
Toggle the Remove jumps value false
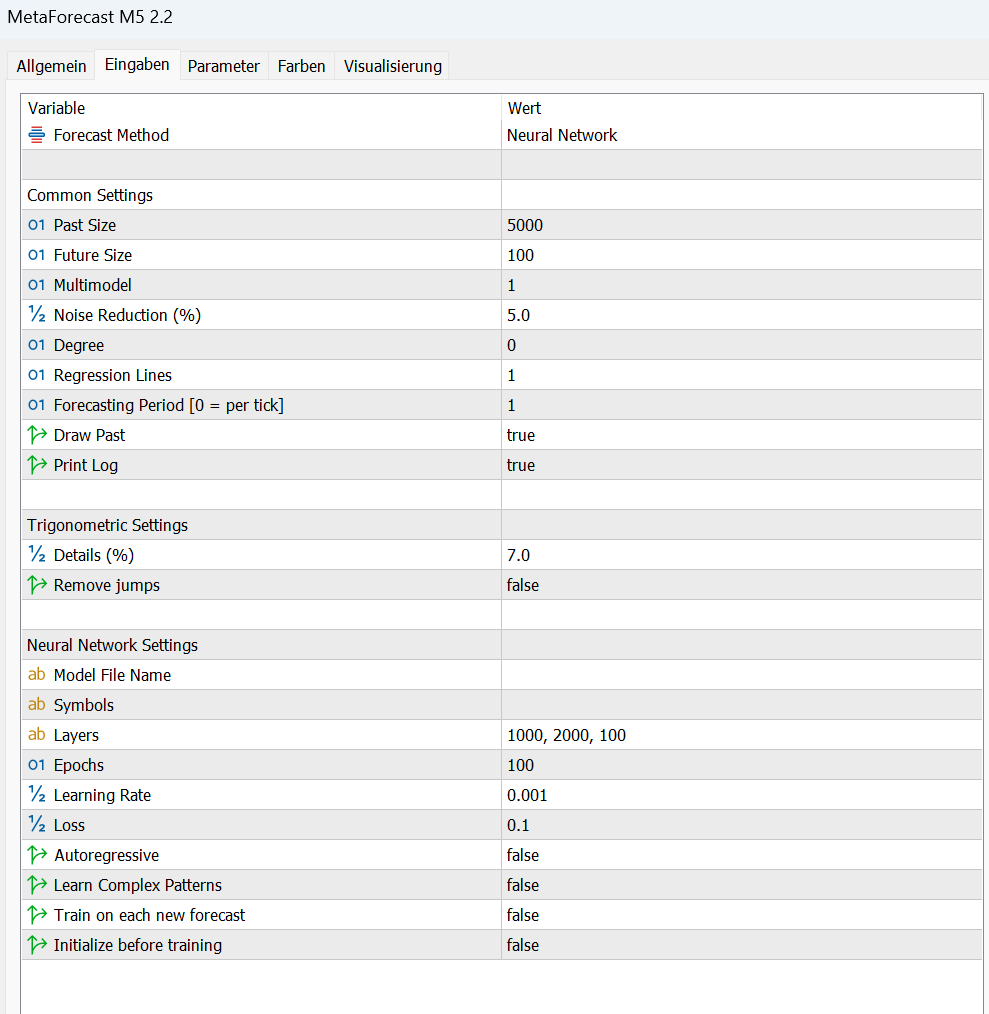tap(523, 585)
